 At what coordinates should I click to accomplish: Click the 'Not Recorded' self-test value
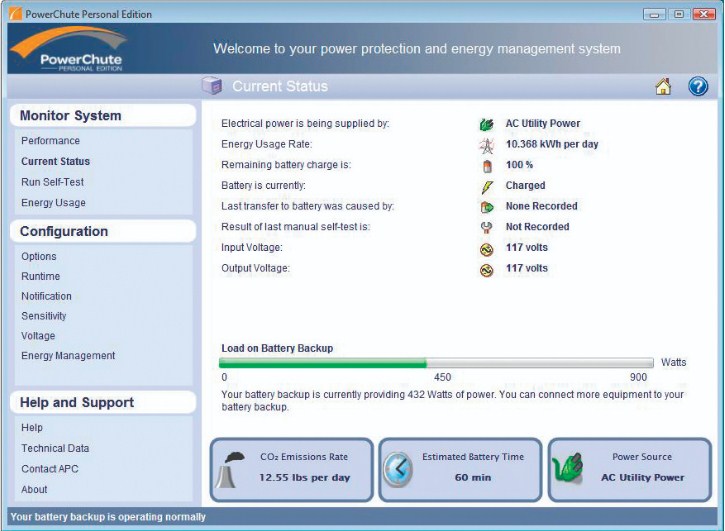point(537,227)
